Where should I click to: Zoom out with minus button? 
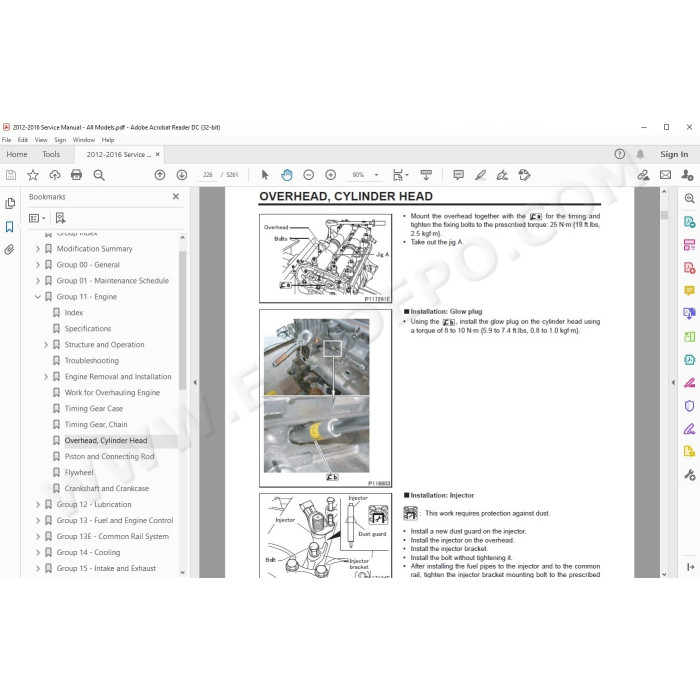[308, 175]
